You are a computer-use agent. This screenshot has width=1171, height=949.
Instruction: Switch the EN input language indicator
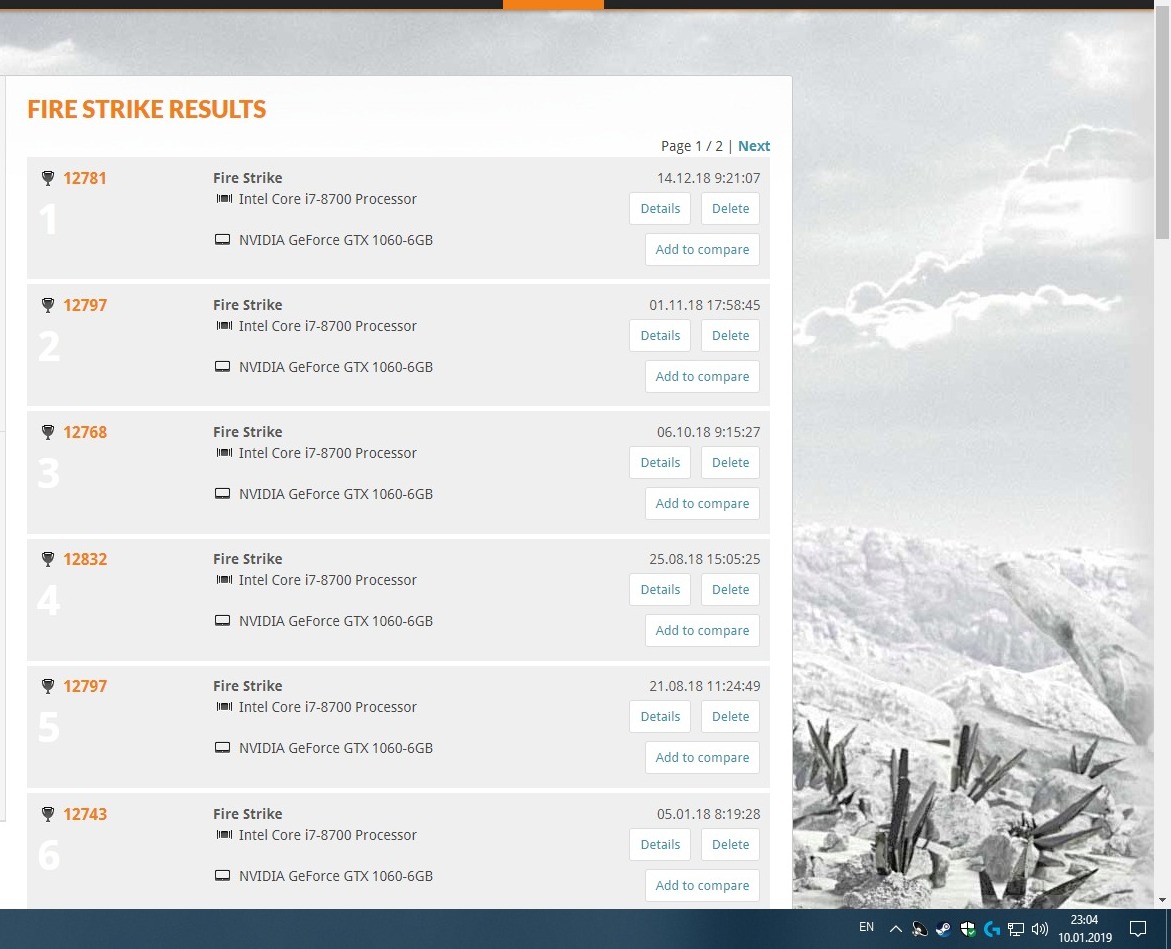coord(866,927)
